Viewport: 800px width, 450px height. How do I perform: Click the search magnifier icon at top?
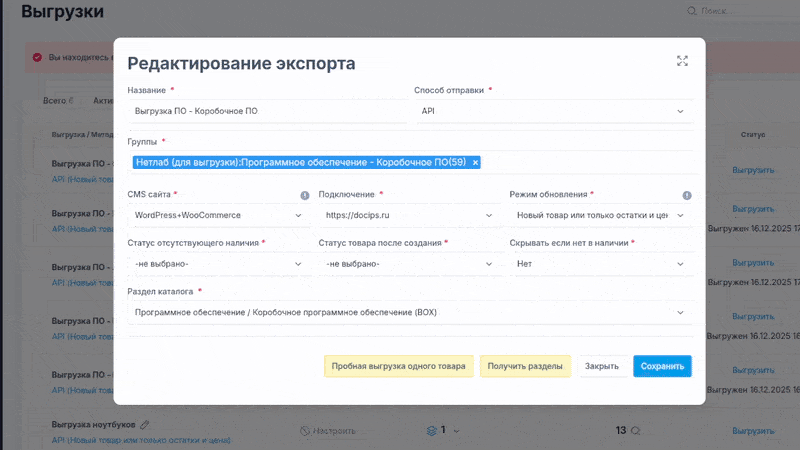(690, 11)
